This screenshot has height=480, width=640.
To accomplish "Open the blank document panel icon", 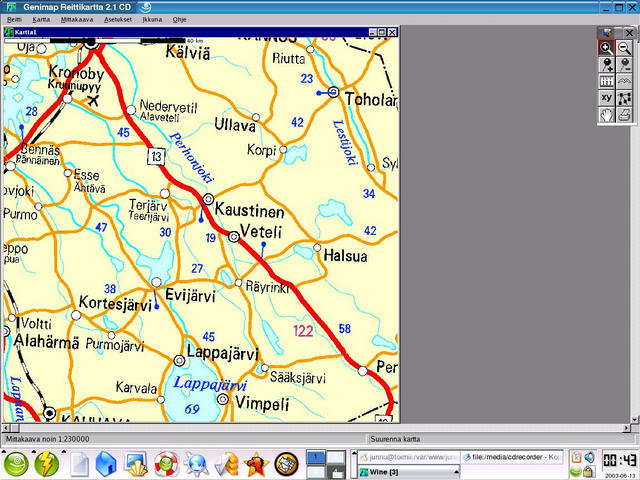I will 79,464.
